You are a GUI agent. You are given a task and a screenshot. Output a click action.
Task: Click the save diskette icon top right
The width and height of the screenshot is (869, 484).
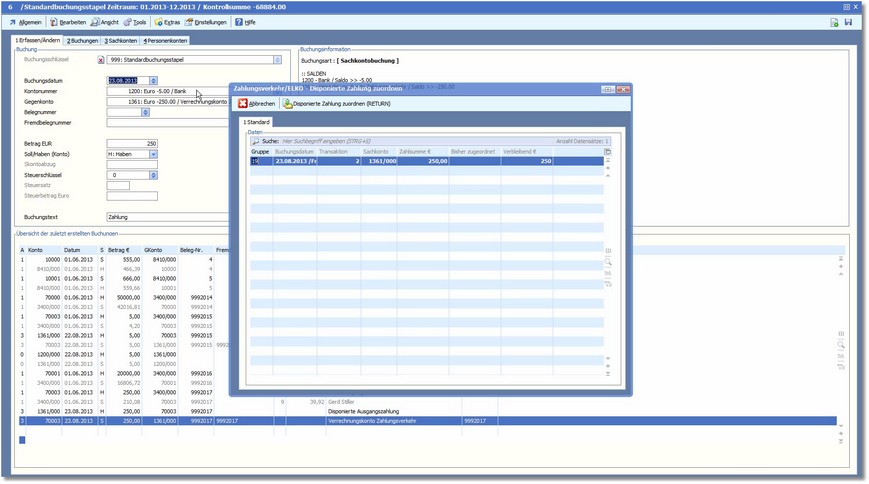(848, 22)
